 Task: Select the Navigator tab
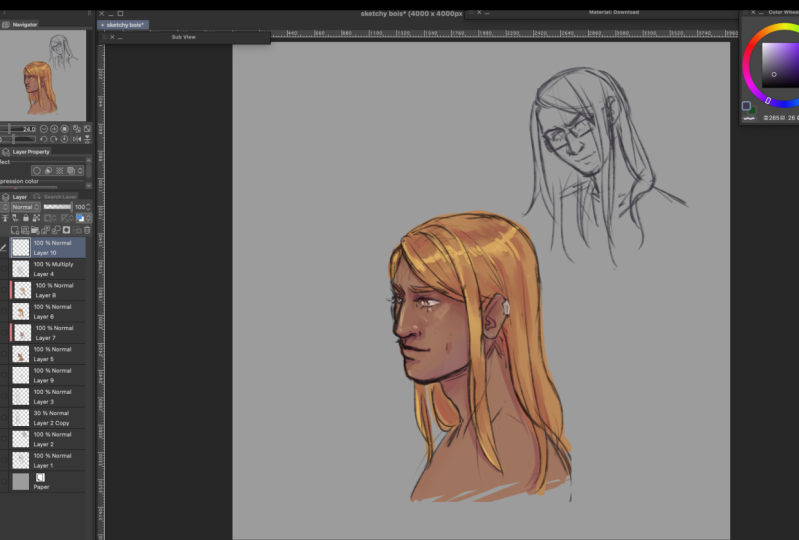[x=20, y=24]
